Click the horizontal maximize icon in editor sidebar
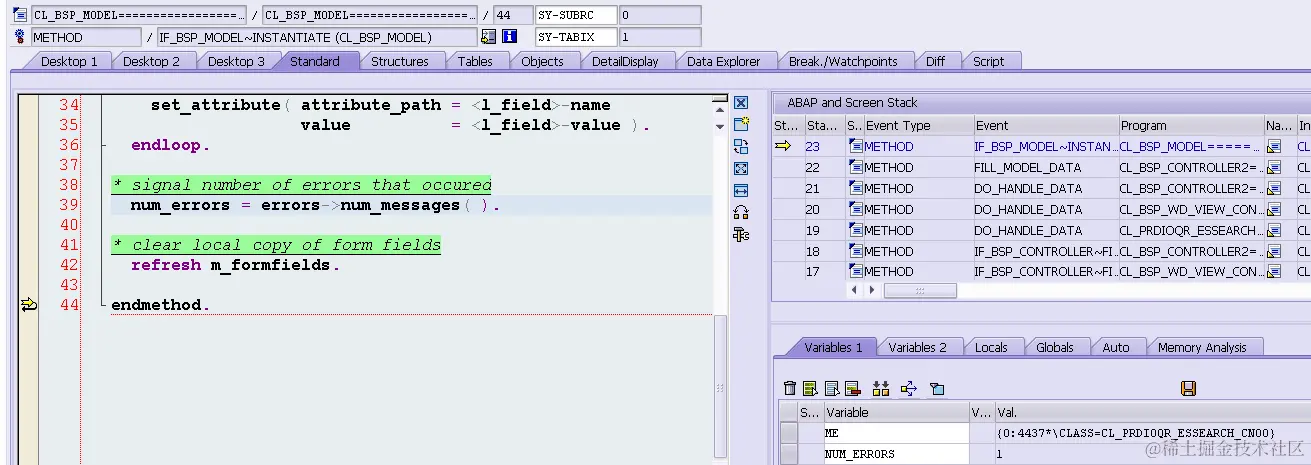Image resolution: width=1311 pixels, height=465 pixels. (x=741, y=191)
